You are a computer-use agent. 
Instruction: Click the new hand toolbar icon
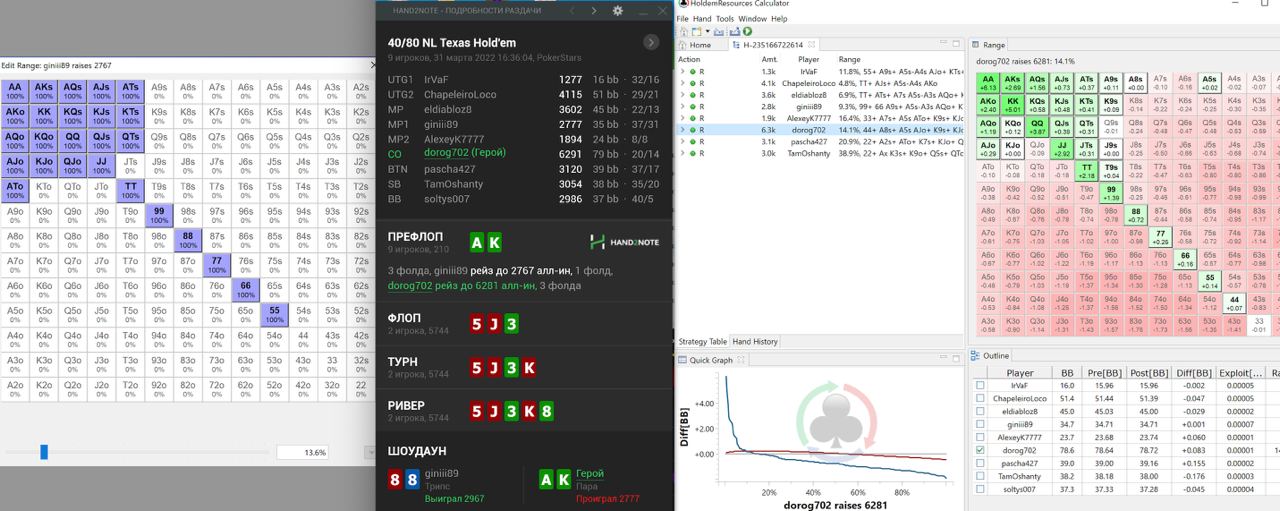click(x=696, y=31)
